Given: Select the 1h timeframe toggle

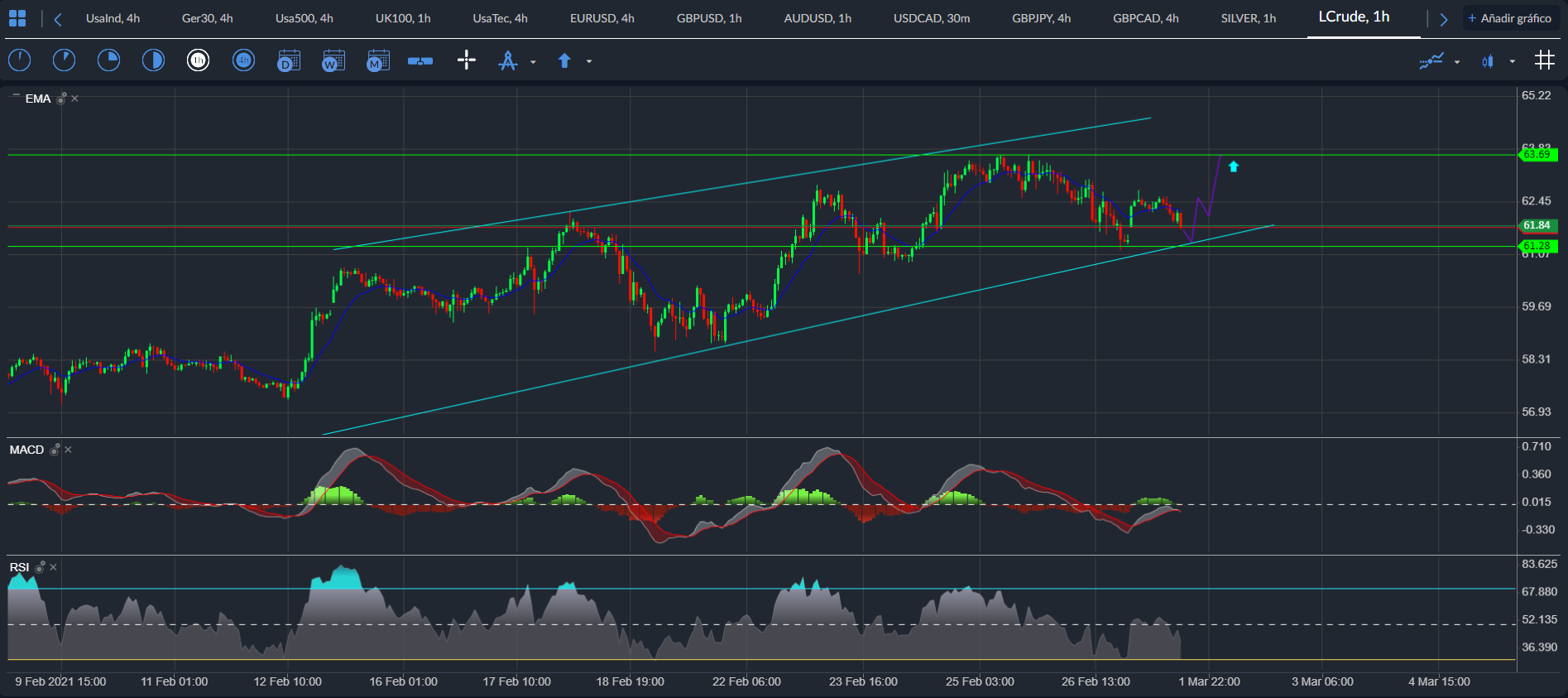Looking at the screenshot, I should 198,60.
